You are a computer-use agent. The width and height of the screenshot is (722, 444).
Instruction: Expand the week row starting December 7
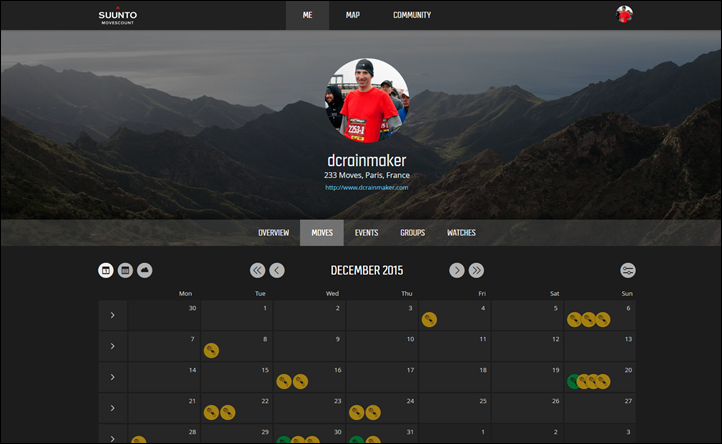tap(112, 346)
